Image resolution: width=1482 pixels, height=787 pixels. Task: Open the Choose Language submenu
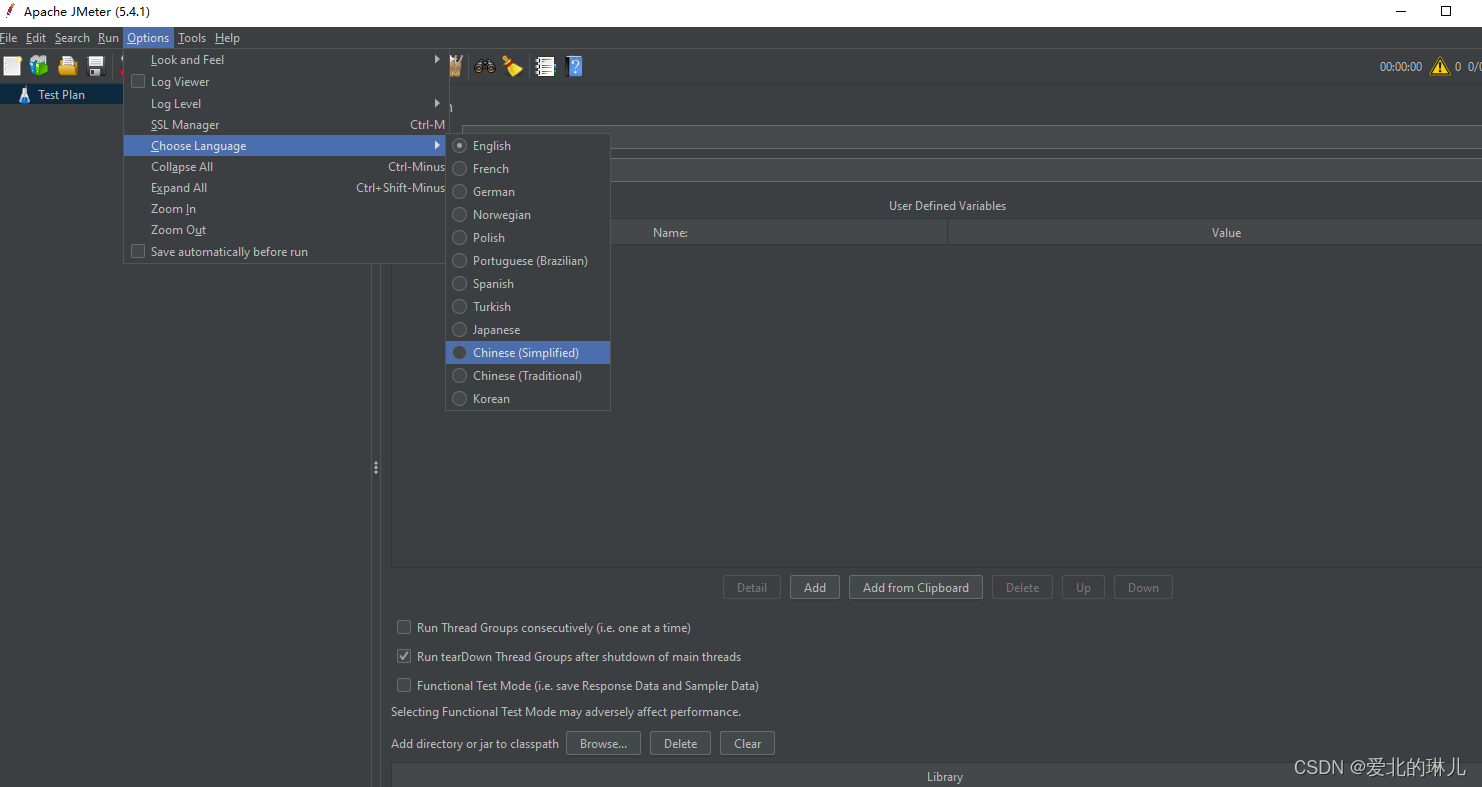click(286, 145)
